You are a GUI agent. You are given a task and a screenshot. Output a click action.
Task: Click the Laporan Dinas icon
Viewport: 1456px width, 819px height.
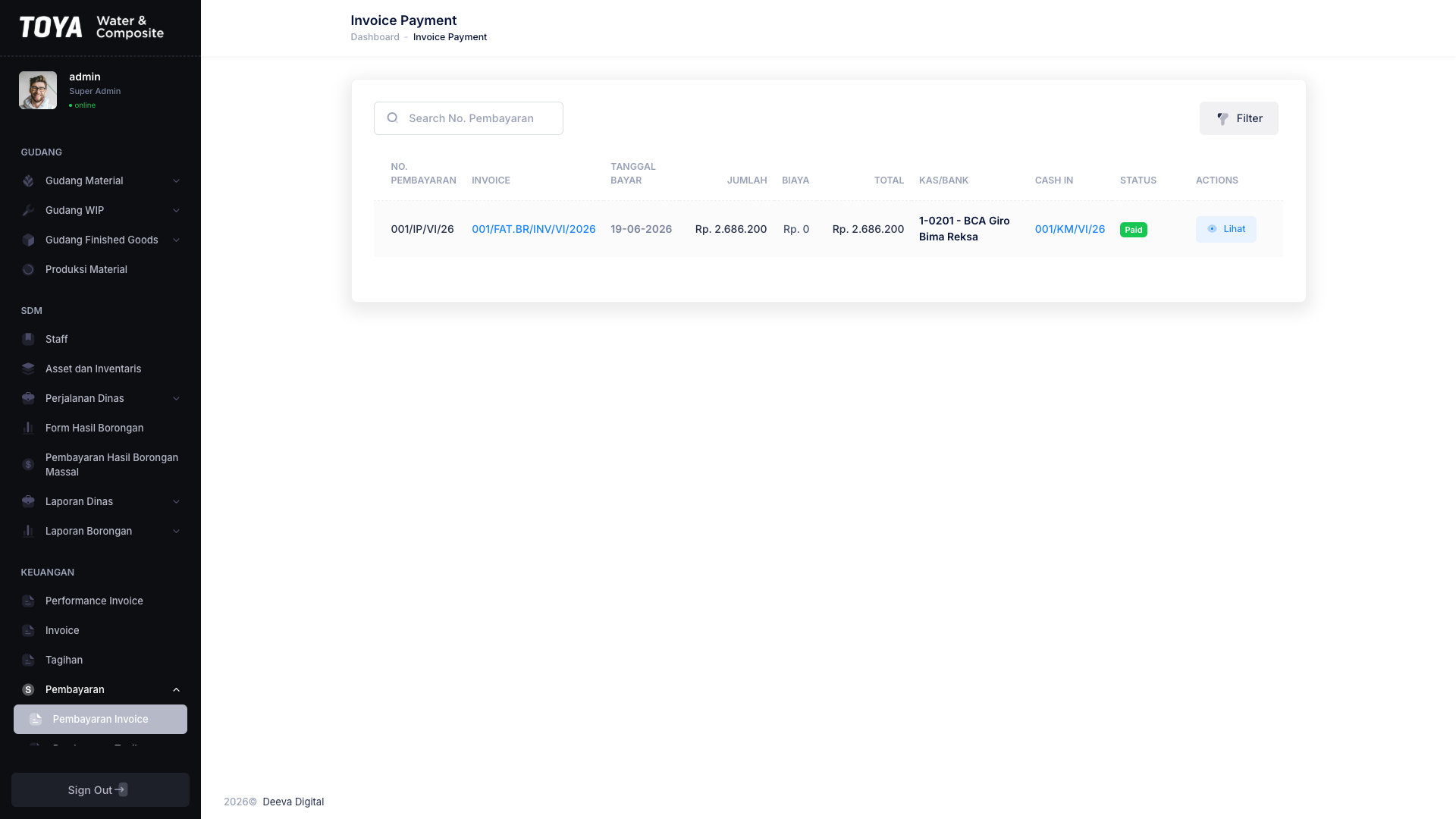[28, 501]
